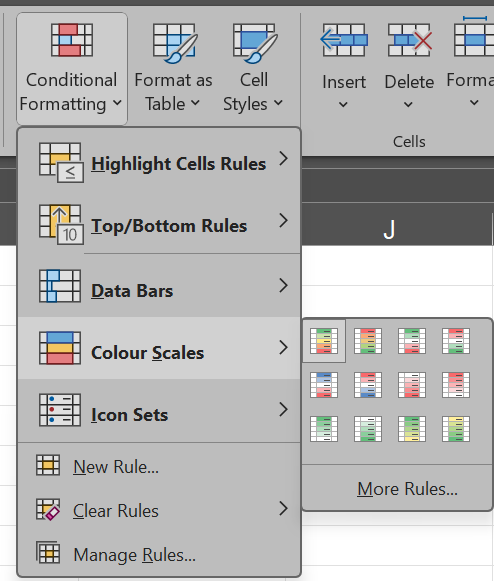Click the Icon Sets menu icon
Image resolution: width=494 pixels, height=581 pixels.
pos(60,410)
